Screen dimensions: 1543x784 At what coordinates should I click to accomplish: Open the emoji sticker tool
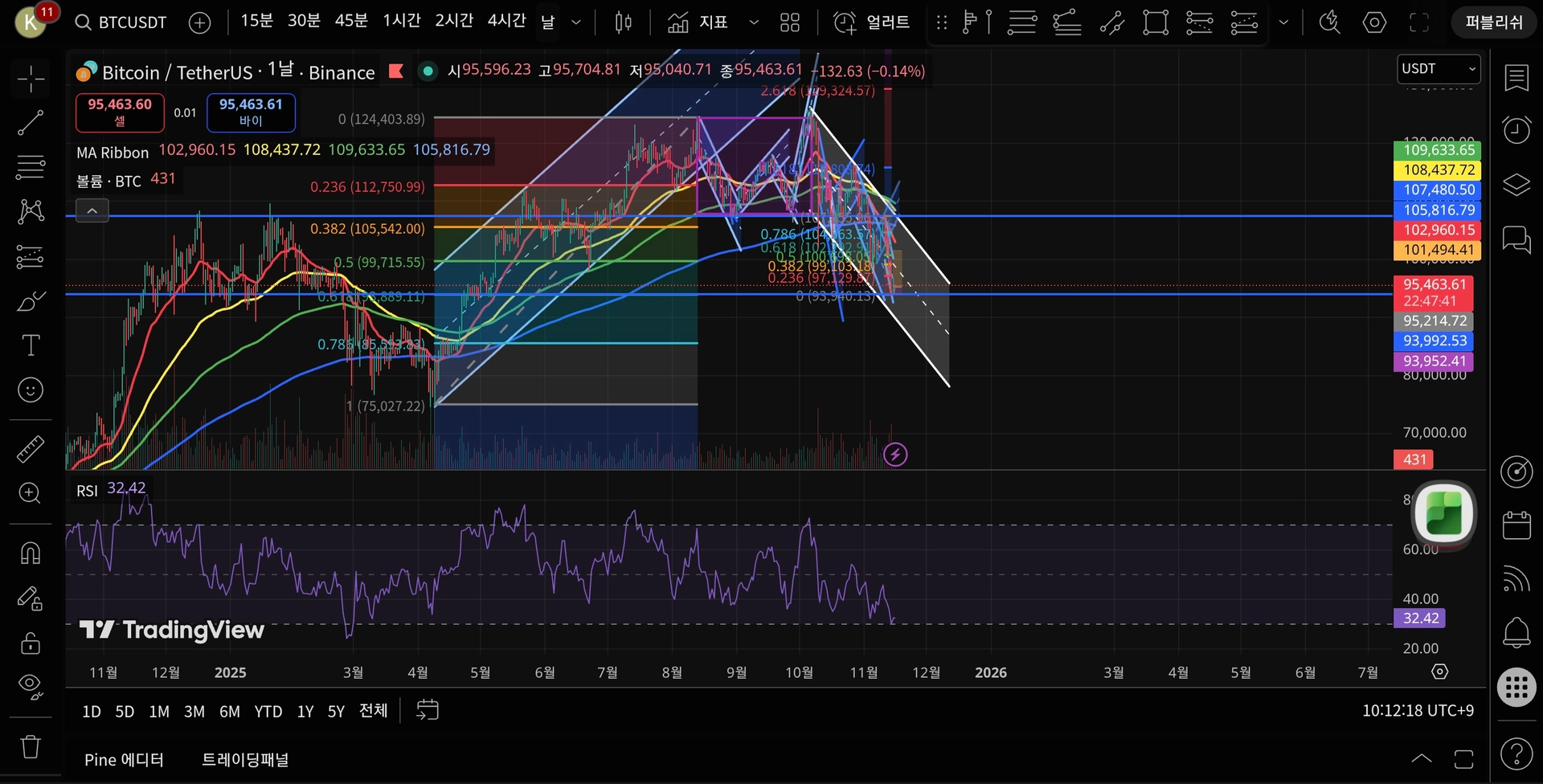click(x=31, y=390)
